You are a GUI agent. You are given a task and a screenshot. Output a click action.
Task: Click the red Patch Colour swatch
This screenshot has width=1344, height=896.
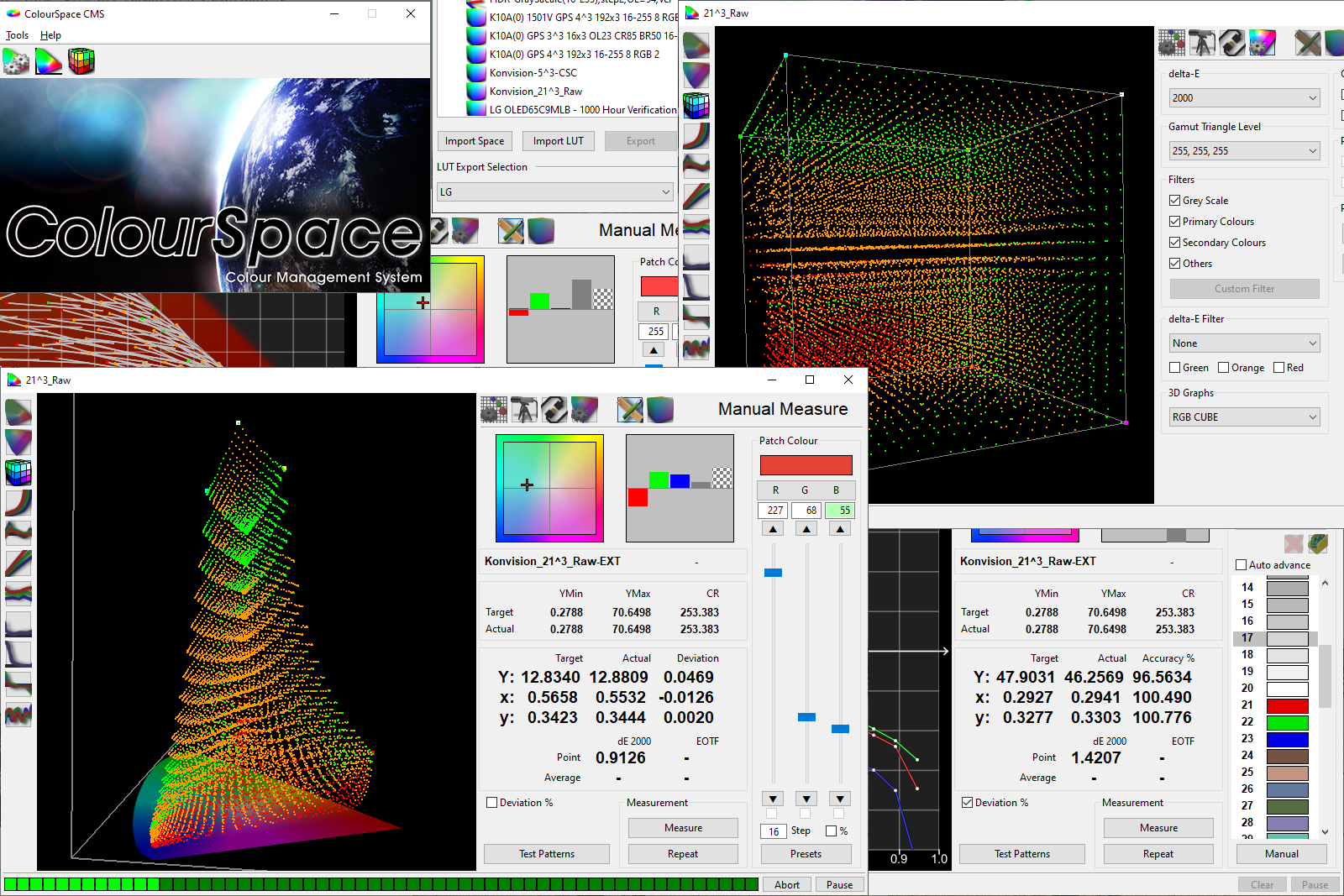[x=806, y=465]
